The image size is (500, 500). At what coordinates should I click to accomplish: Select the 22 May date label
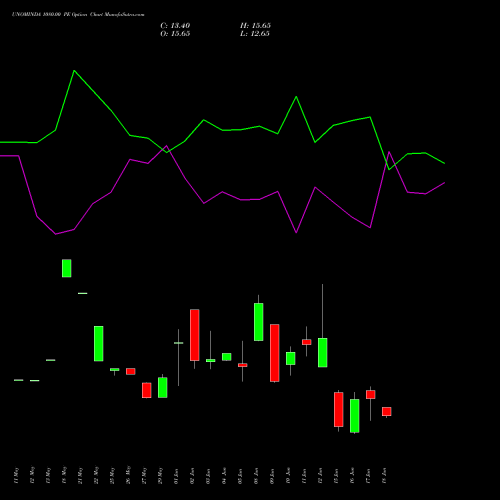point(96,476)
